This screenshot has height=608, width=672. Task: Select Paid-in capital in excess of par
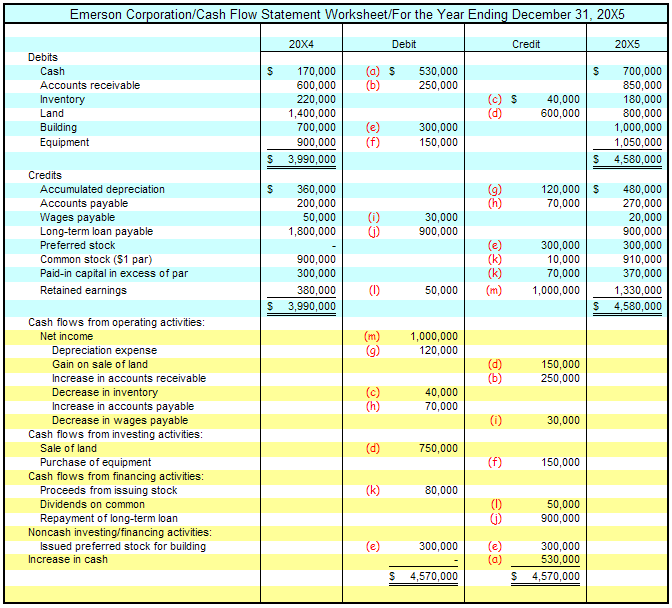tap(114, 273)
